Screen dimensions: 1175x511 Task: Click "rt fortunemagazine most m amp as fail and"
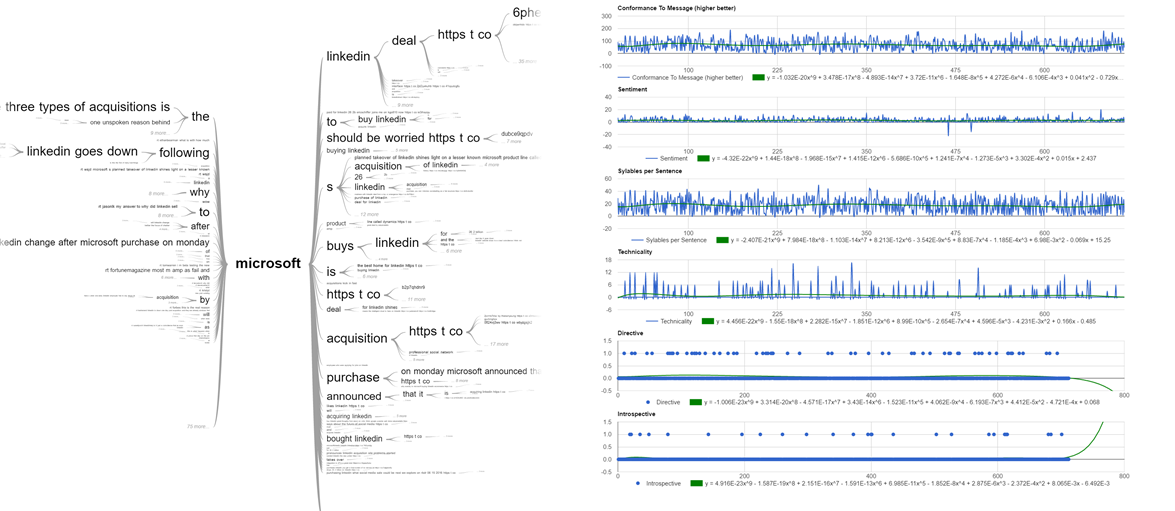[159, 270]
